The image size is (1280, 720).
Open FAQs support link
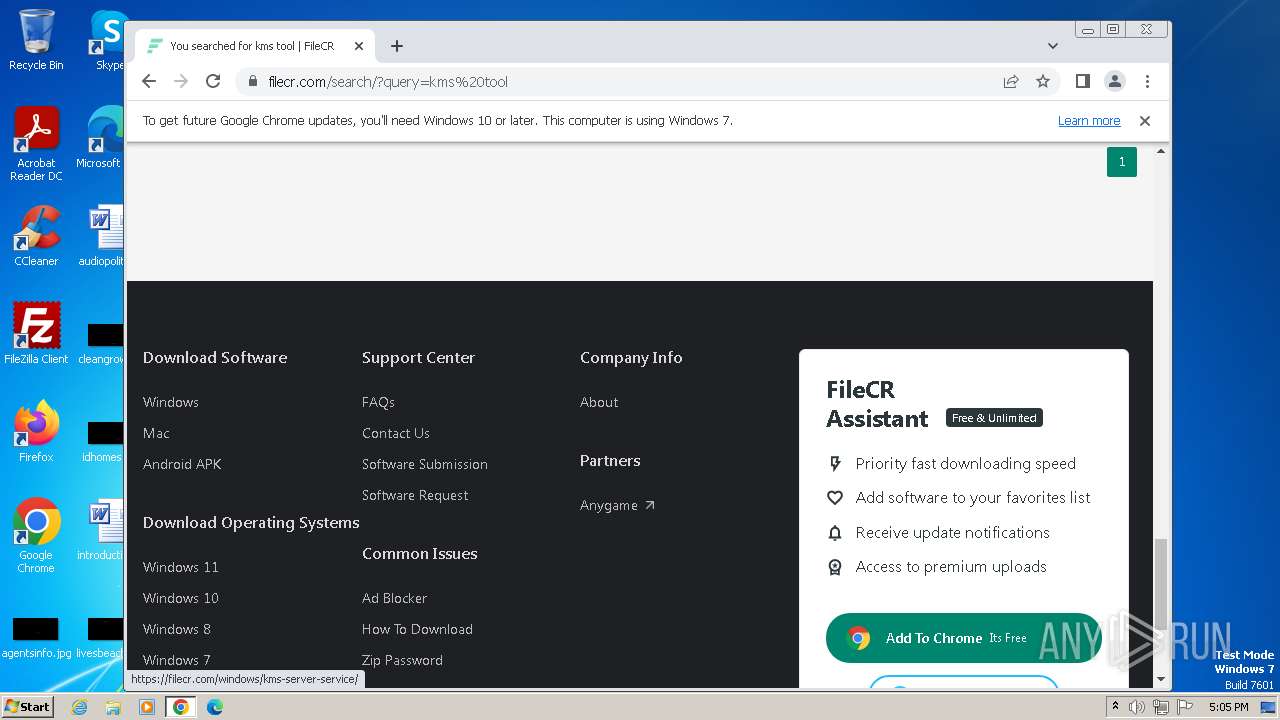(x=378, y=402)
